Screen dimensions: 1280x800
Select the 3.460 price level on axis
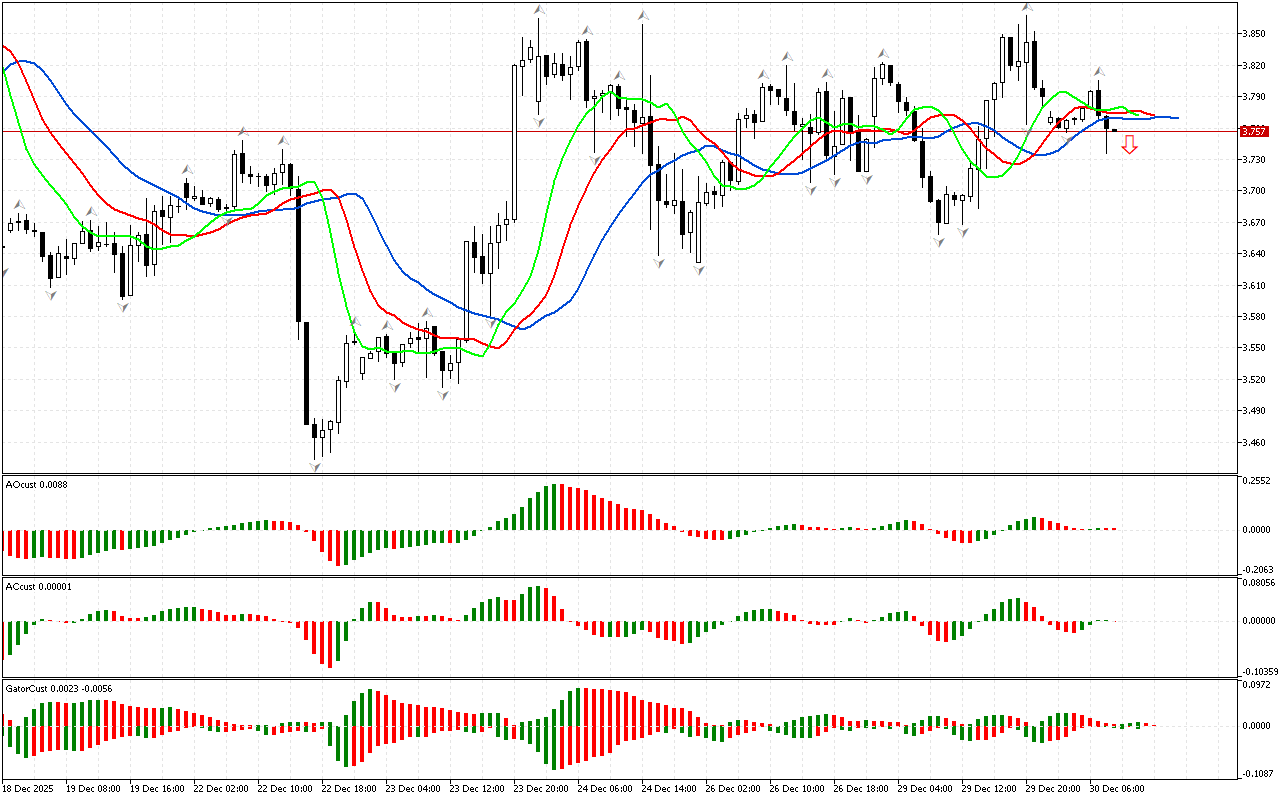[1252, 442]
